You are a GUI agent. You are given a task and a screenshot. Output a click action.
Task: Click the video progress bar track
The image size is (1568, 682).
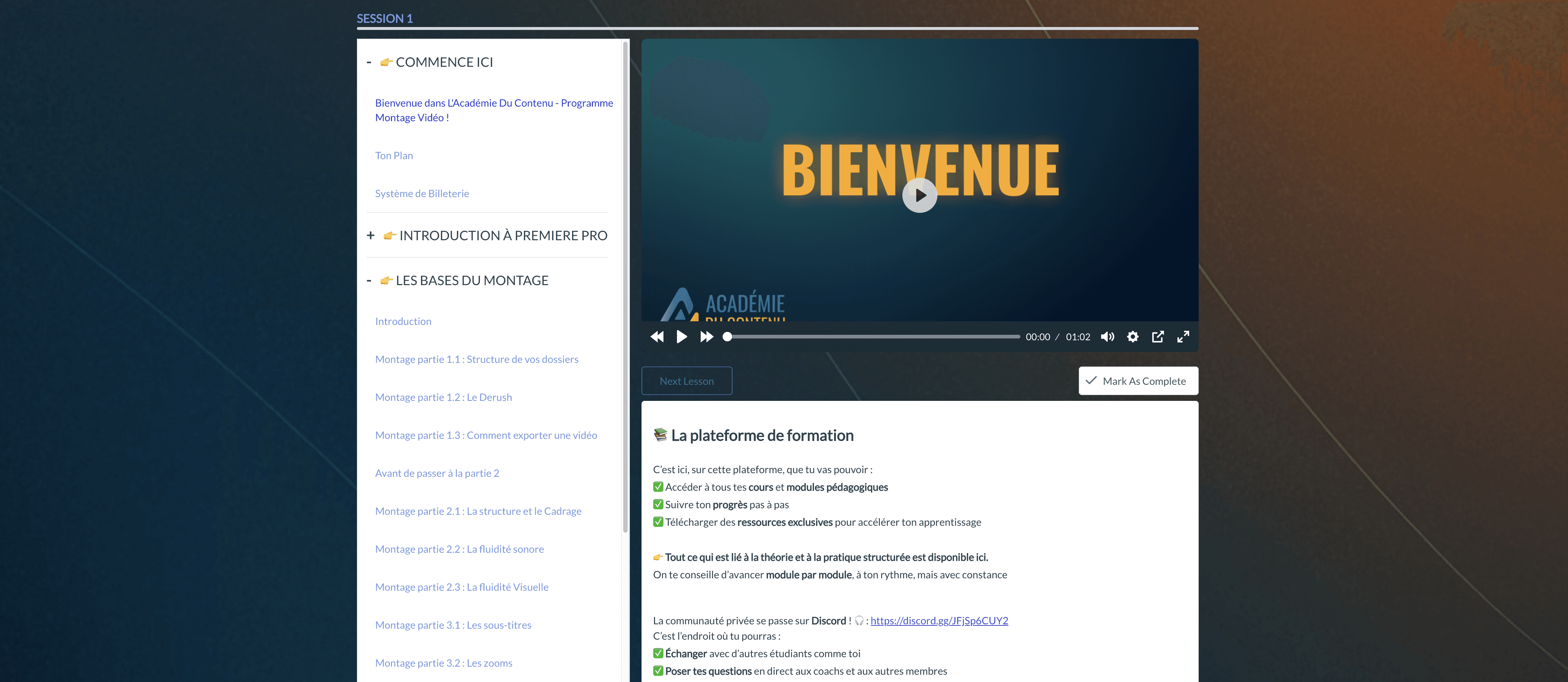[x=874, y=337]
